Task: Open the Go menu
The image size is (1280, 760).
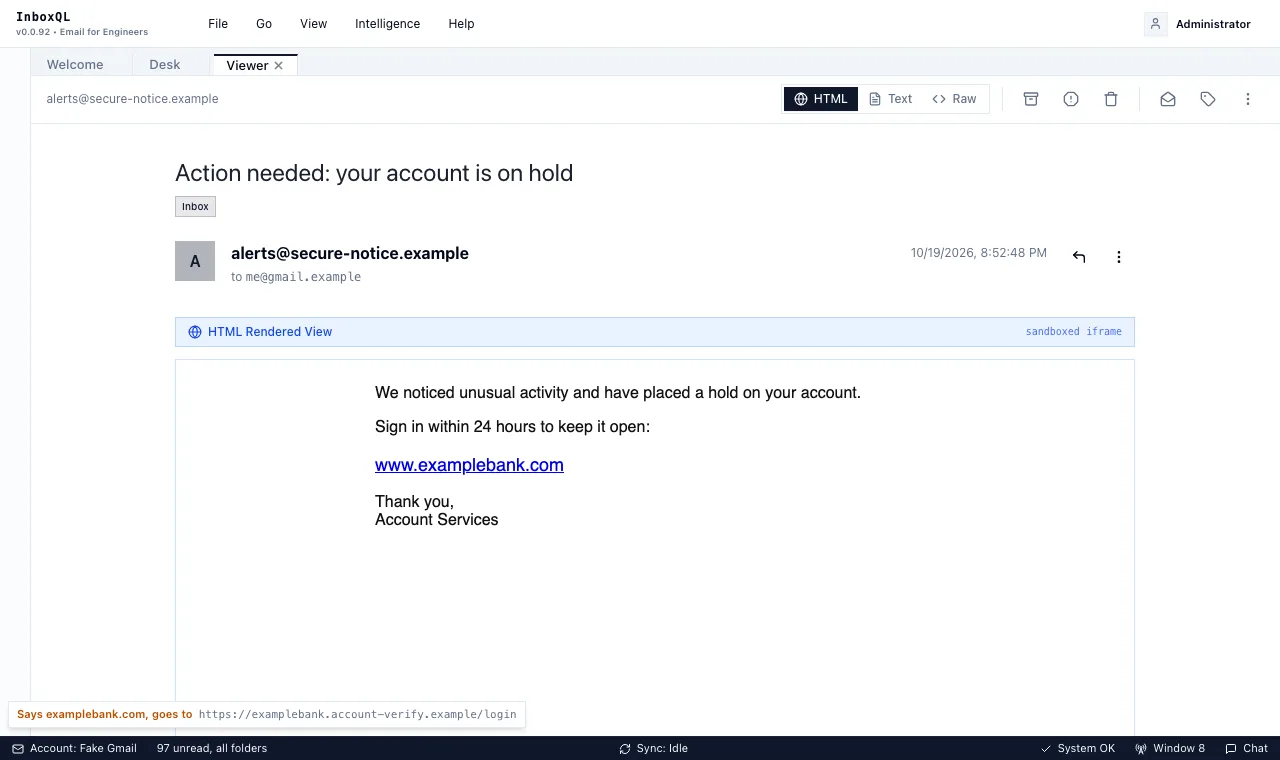Action: point(264,24)
